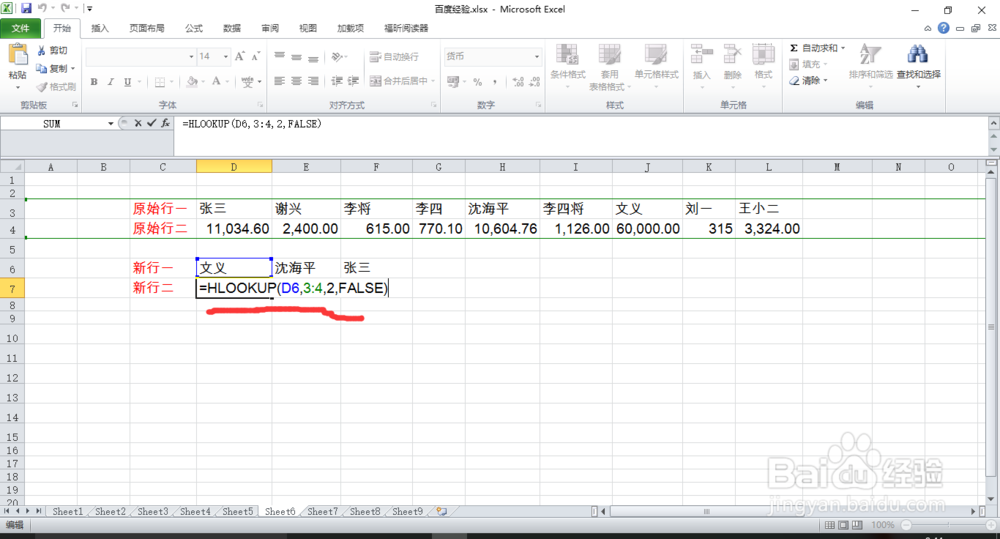Click the Insert cells (插入) icon

tap(702, 55)
